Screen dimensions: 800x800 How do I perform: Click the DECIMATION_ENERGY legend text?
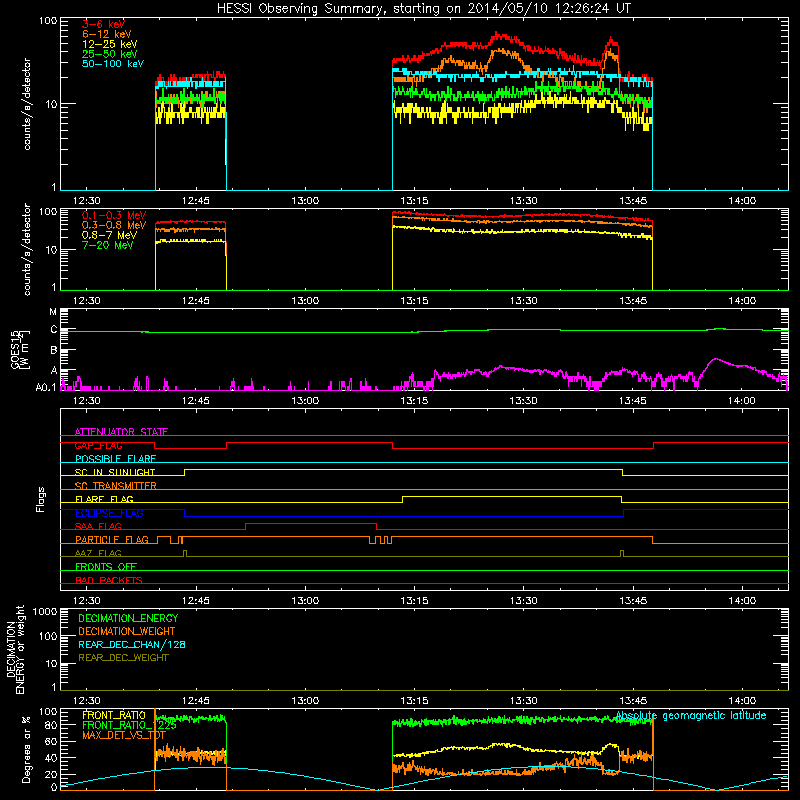(x=128, y=618)
